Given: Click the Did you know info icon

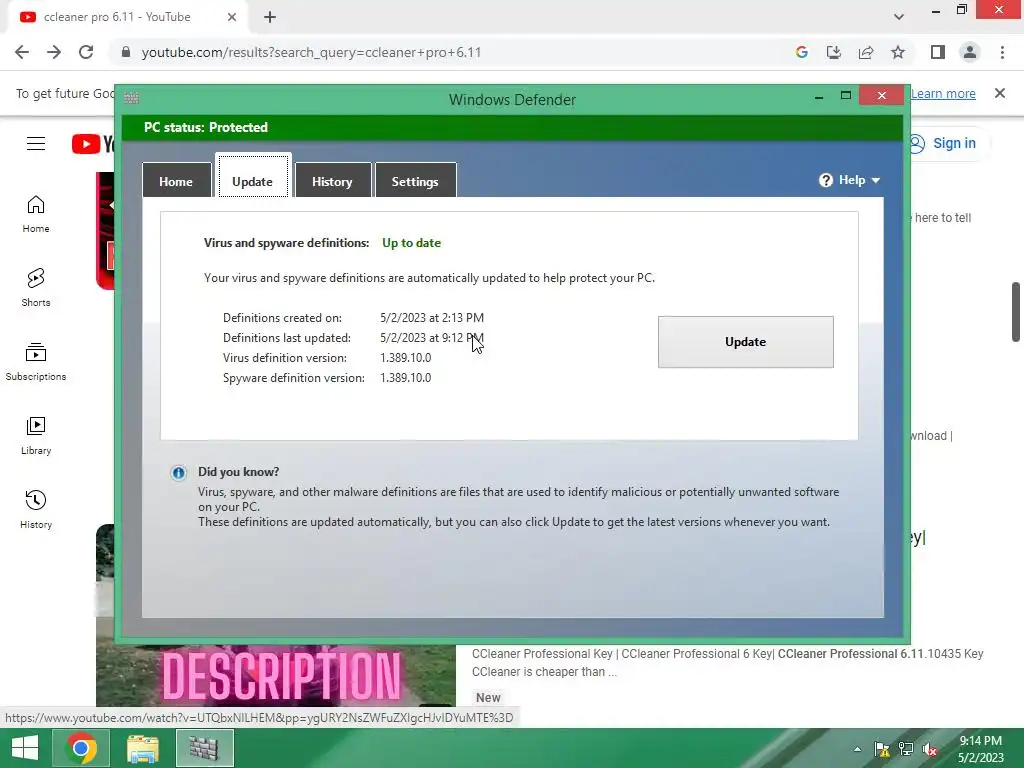Looking at the screenshot, I should click(x=178, y=473).
